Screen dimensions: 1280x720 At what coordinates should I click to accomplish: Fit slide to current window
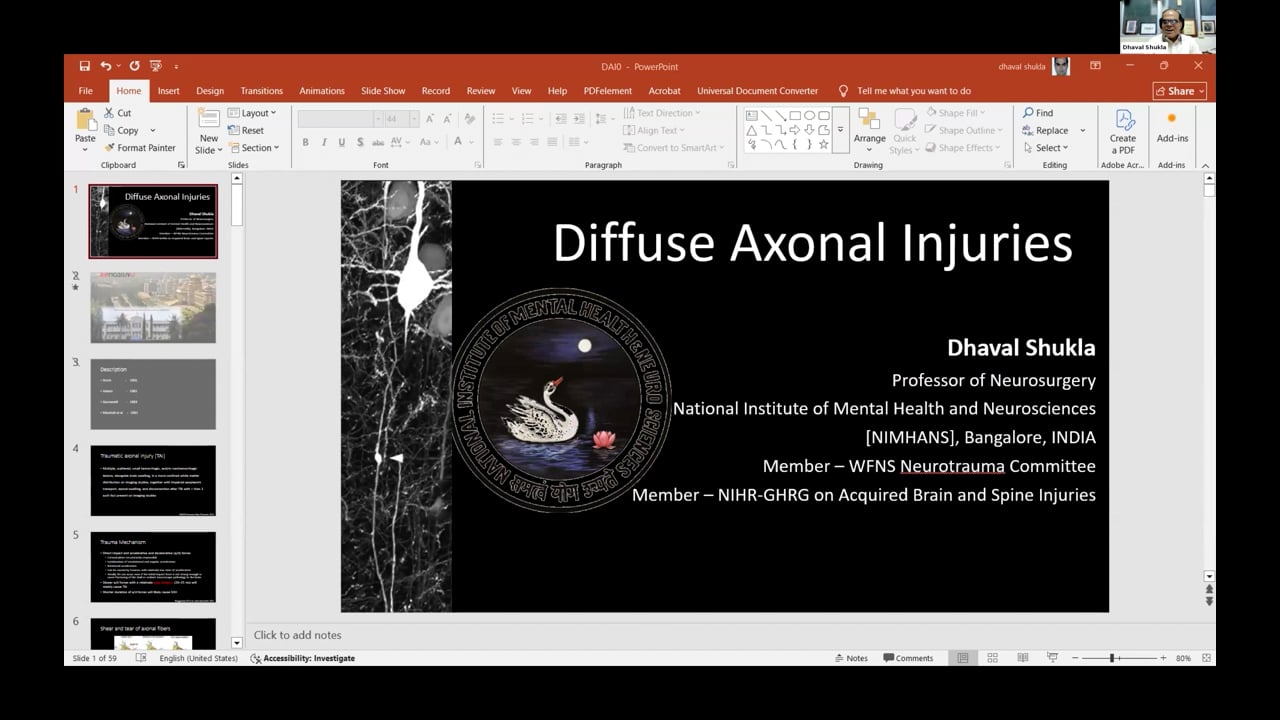(x=1206, y=658)
